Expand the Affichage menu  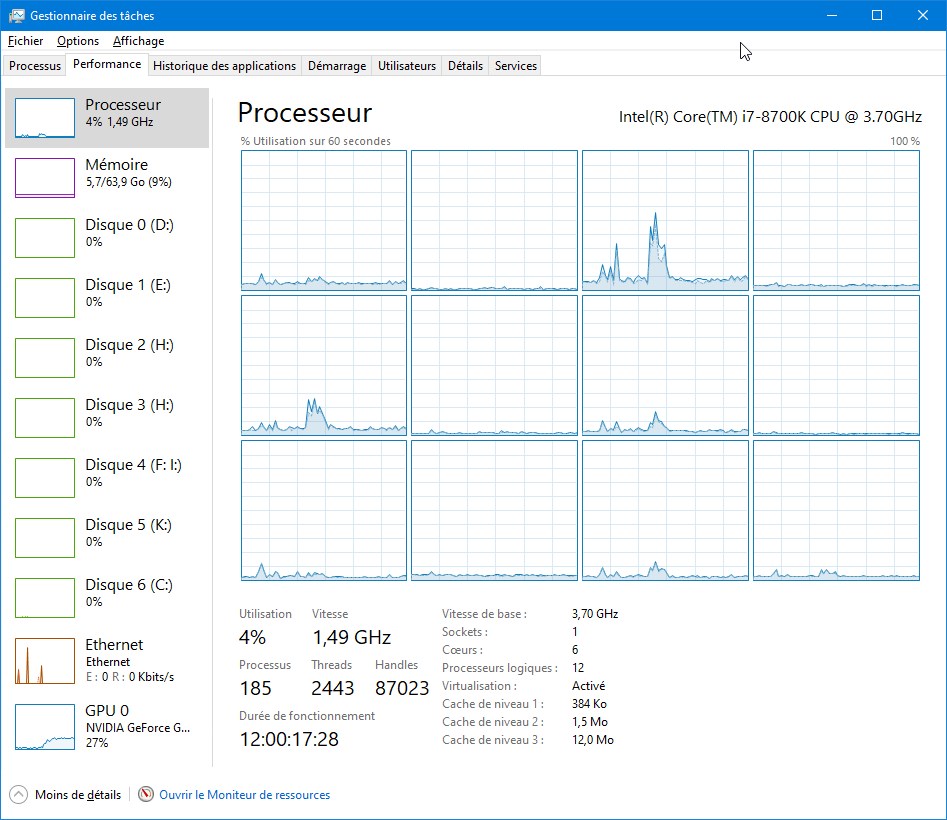(x=138, y=41)
